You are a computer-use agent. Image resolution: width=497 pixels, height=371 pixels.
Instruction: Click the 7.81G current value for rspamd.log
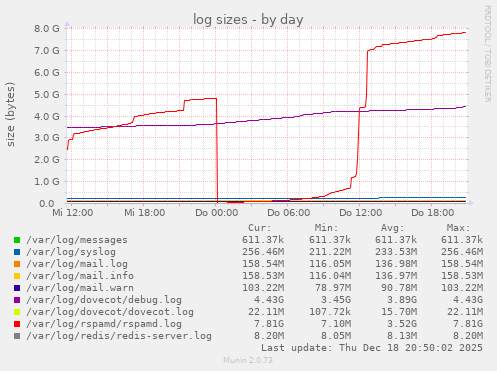(269, 324)
